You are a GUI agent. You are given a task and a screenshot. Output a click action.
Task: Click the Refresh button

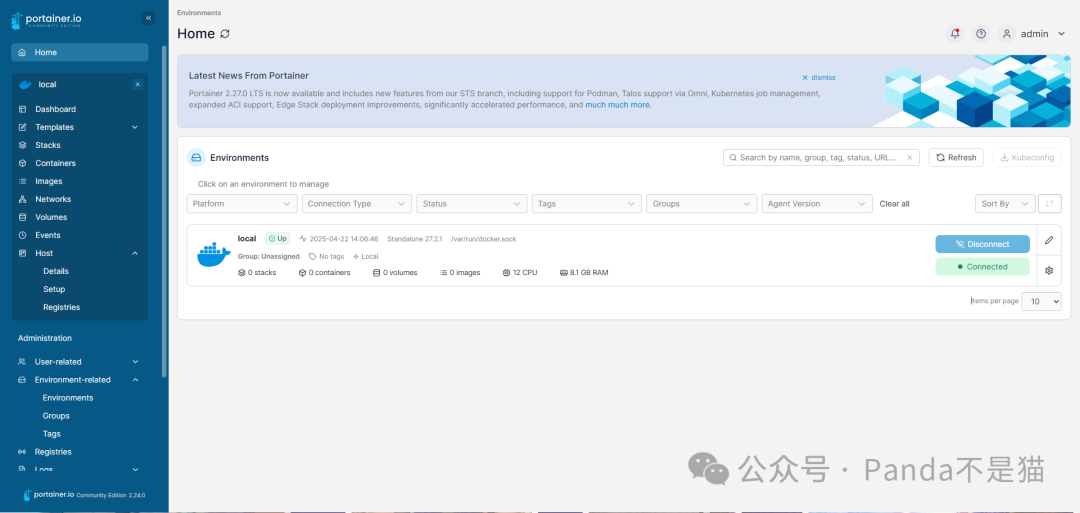point(956,158)
